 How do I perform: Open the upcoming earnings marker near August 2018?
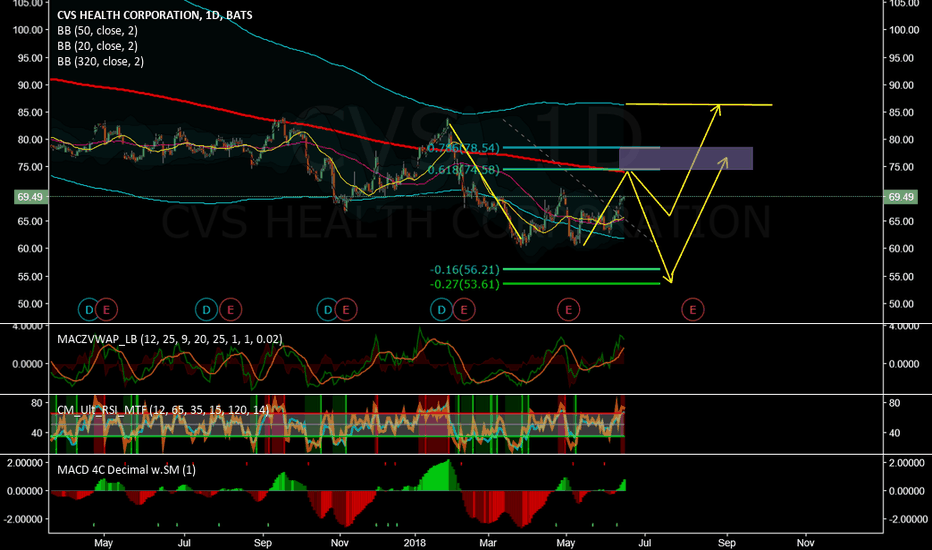coord(692,309)
